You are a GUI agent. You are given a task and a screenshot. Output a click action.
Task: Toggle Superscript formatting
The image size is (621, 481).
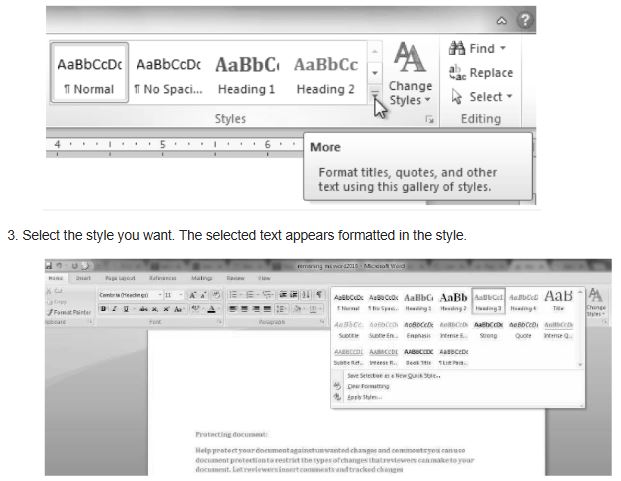pos(166,309)
